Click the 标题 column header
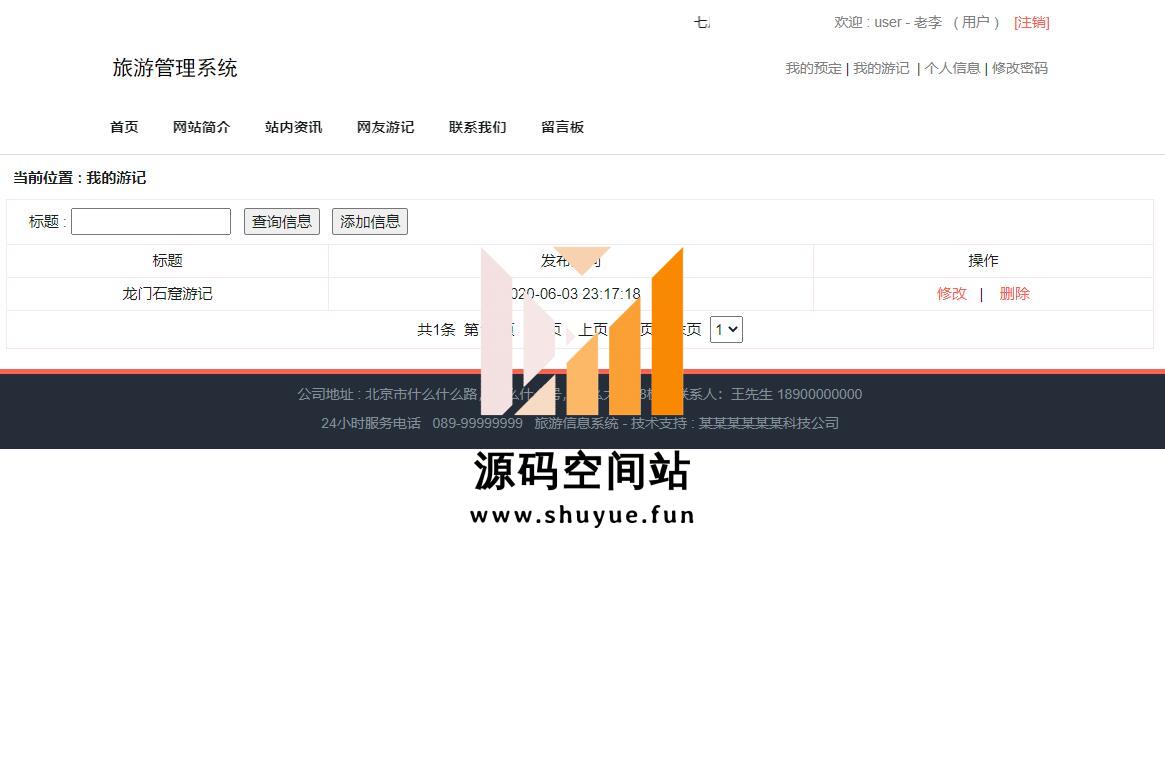 click(167, 261)
